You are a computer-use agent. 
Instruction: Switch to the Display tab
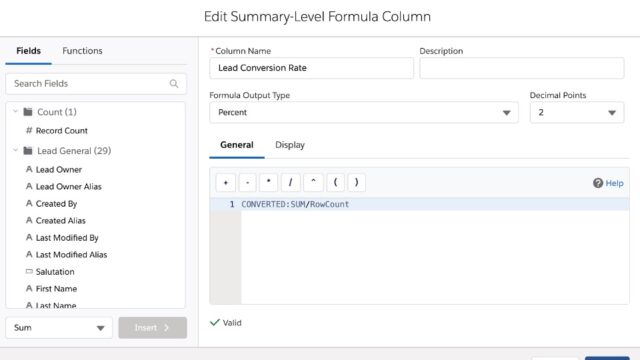[290, 145]
